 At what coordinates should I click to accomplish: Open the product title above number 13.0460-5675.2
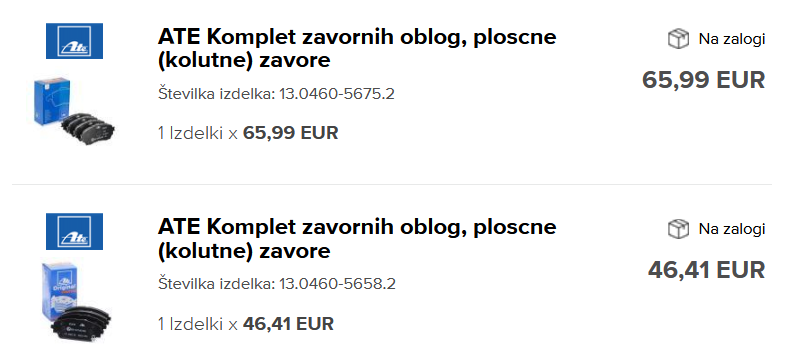357,48
